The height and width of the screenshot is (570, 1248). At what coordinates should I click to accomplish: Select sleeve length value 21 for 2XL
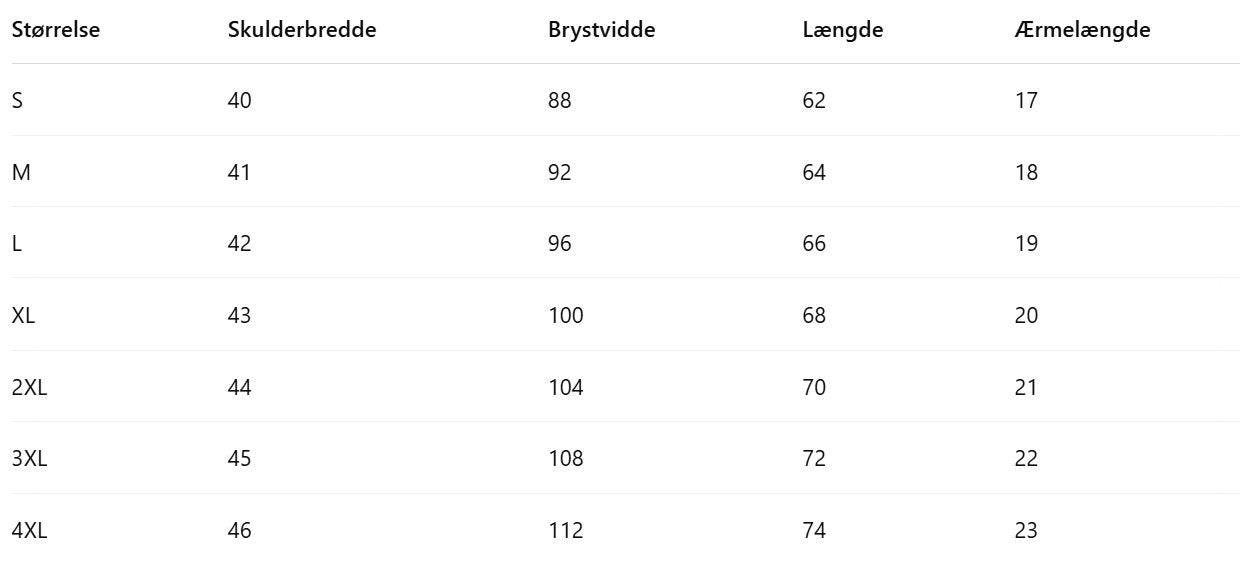[1026, 387]
